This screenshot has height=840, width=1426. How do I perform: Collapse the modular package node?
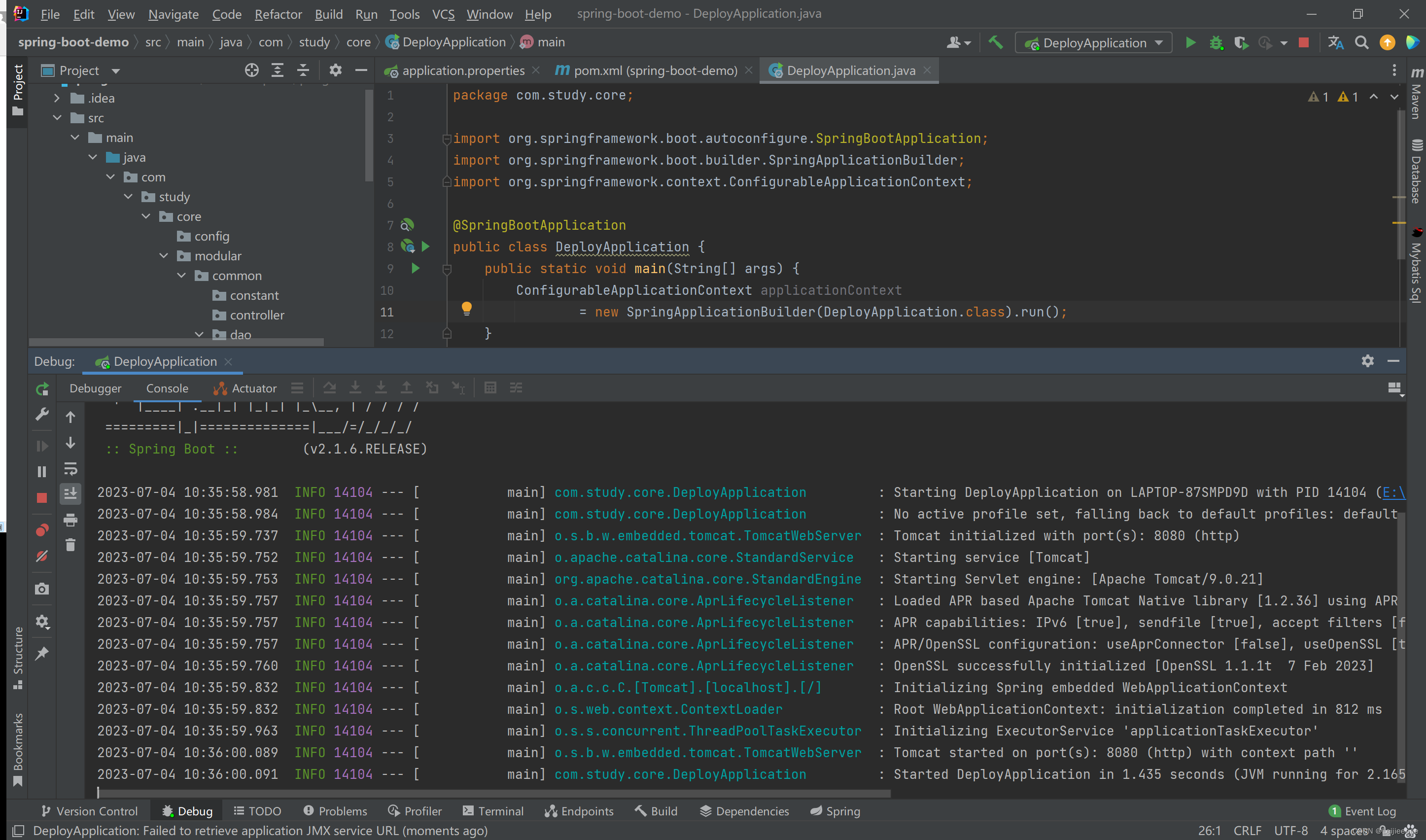click(164, 256)
